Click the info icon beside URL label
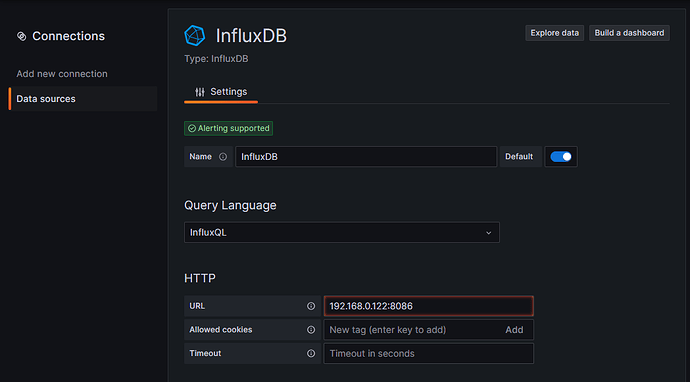This screenshot has width=690, height=382. (x=311, y=306)
